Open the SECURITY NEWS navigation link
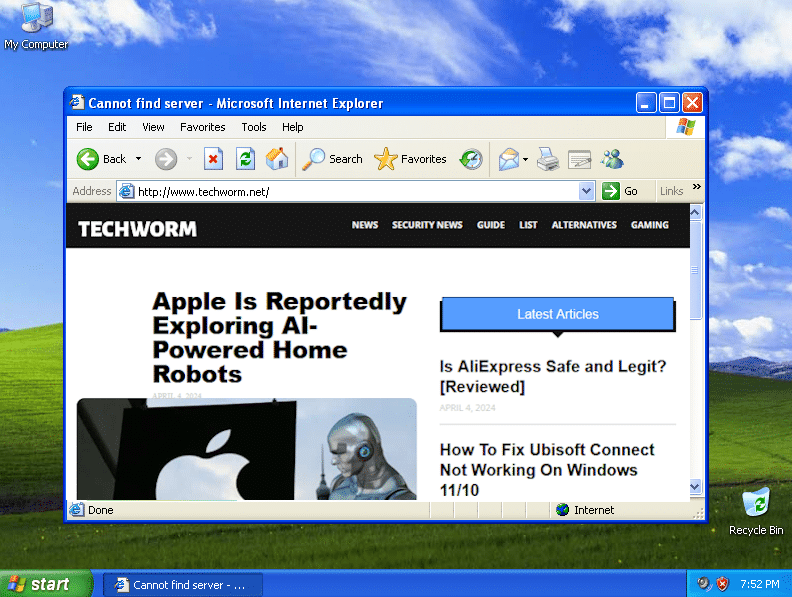This screenshot has height=597, width=792. coord(427,225)
